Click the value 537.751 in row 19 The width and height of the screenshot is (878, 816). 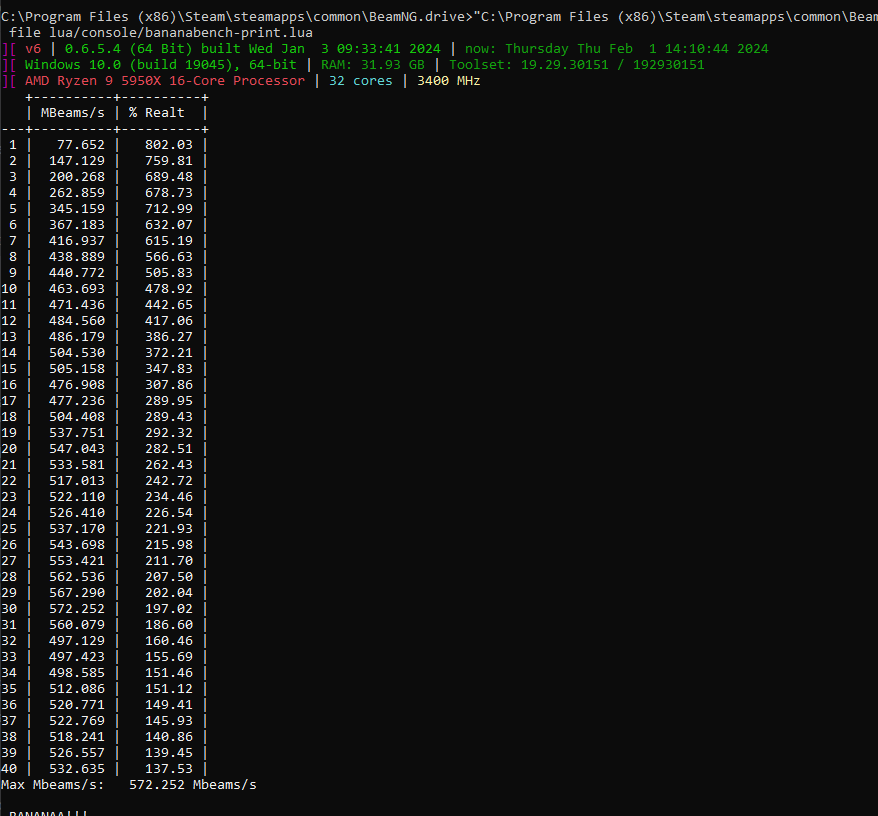tap(77, 433)
